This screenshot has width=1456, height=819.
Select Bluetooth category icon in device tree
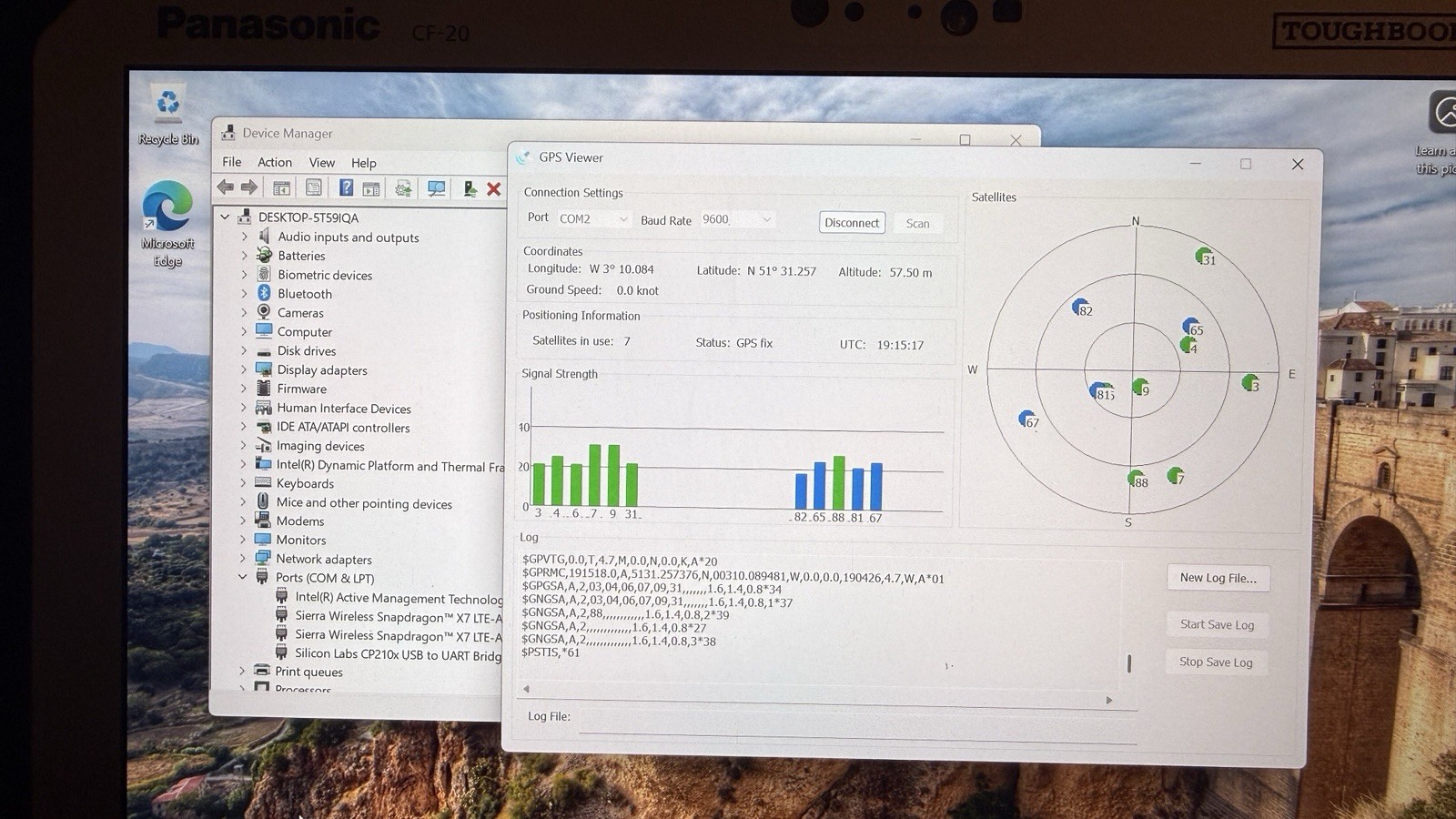tap(264, 293)
